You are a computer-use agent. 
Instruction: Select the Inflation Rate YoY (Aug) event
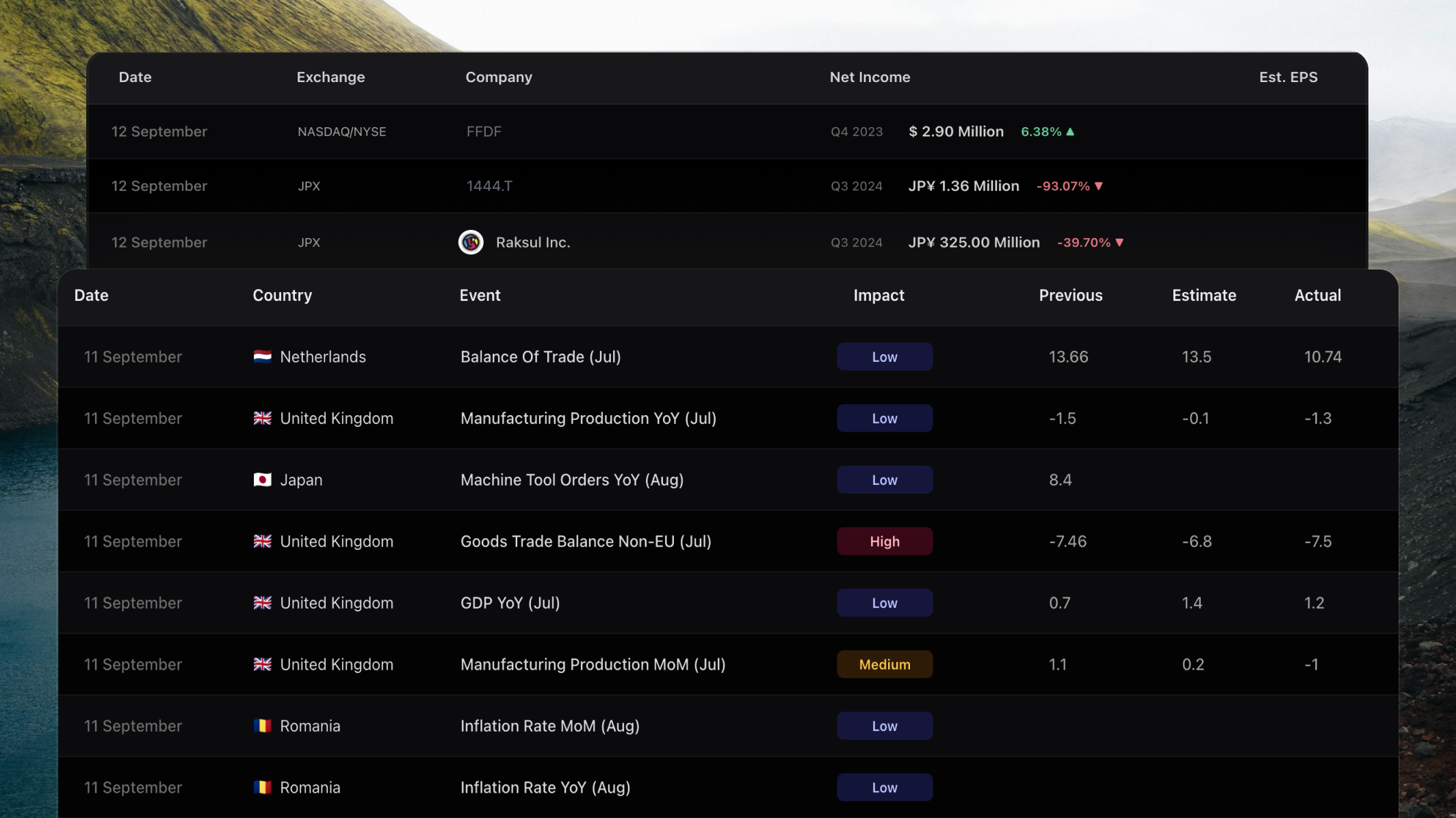click(x=545, y=787)
